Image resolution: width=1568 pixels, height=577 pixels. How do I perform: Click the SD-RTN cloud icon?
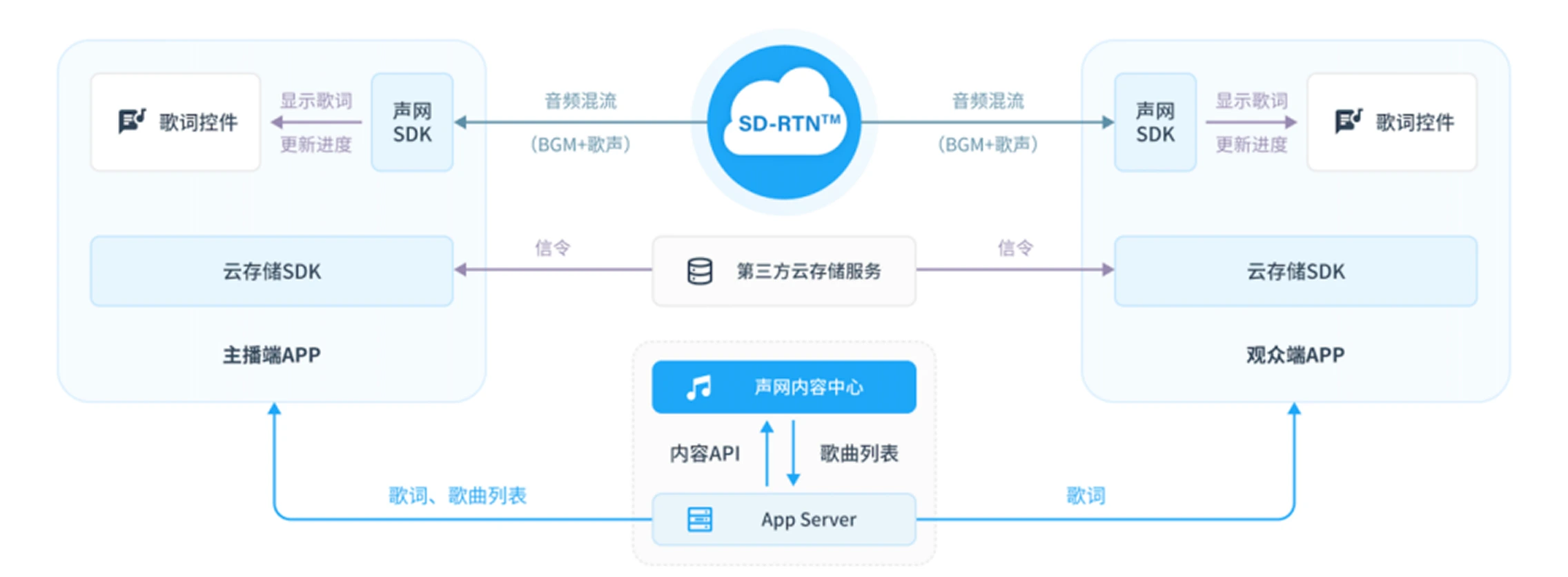pos(784,122)
